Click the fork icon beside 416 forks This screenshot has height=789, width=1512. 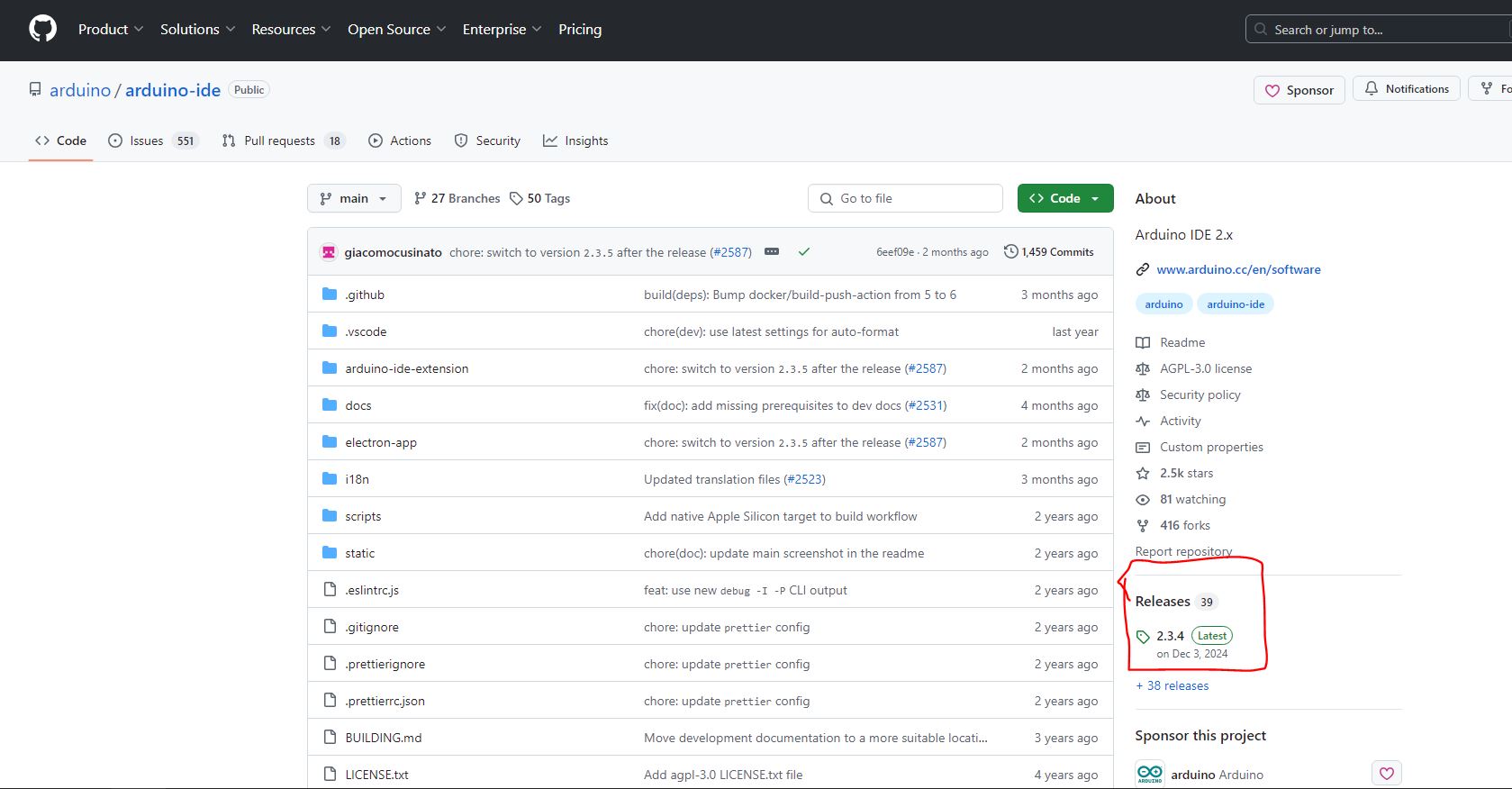[1143, 525]
